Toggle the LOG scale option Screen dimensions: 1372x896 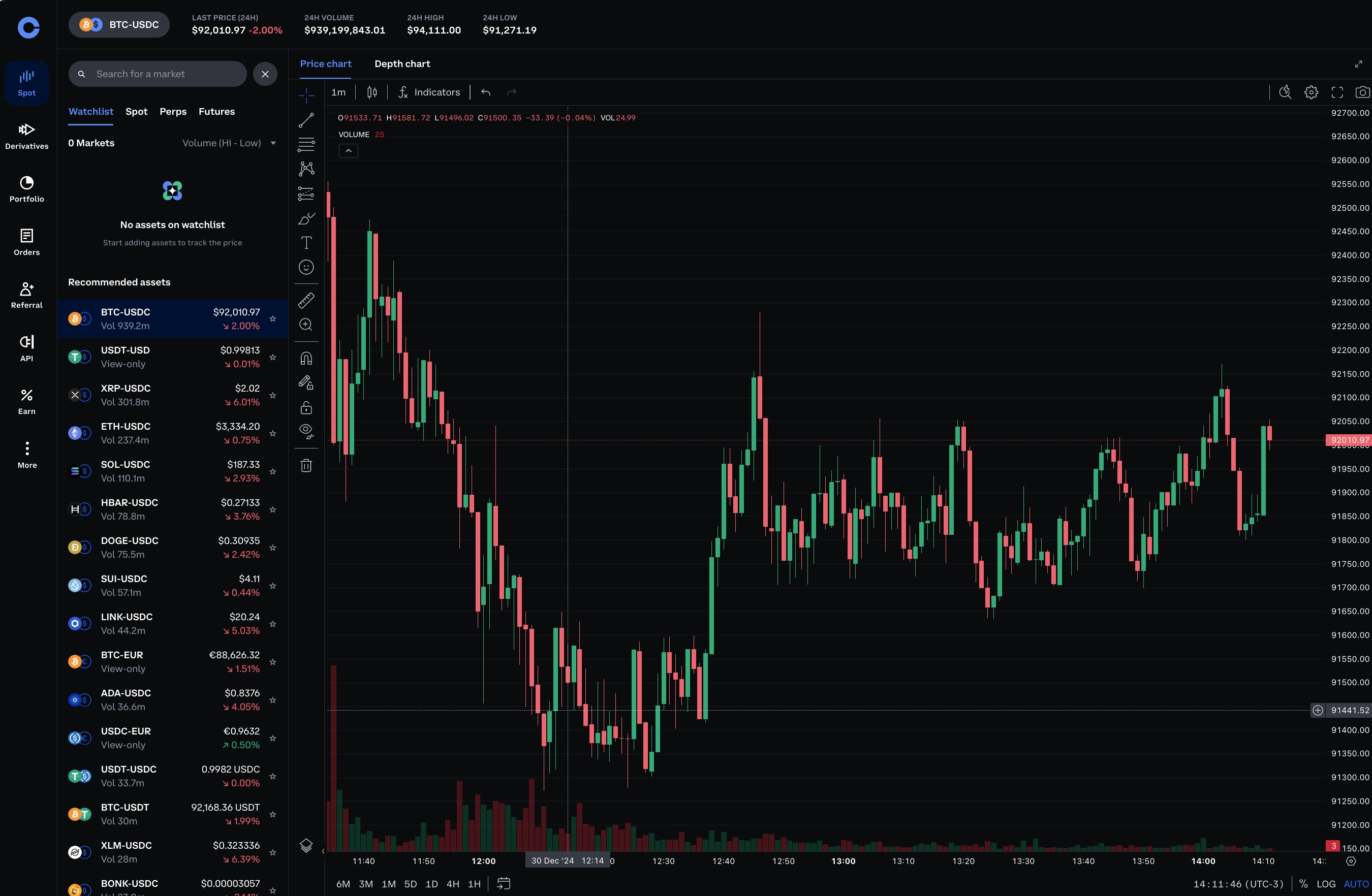1325,883
